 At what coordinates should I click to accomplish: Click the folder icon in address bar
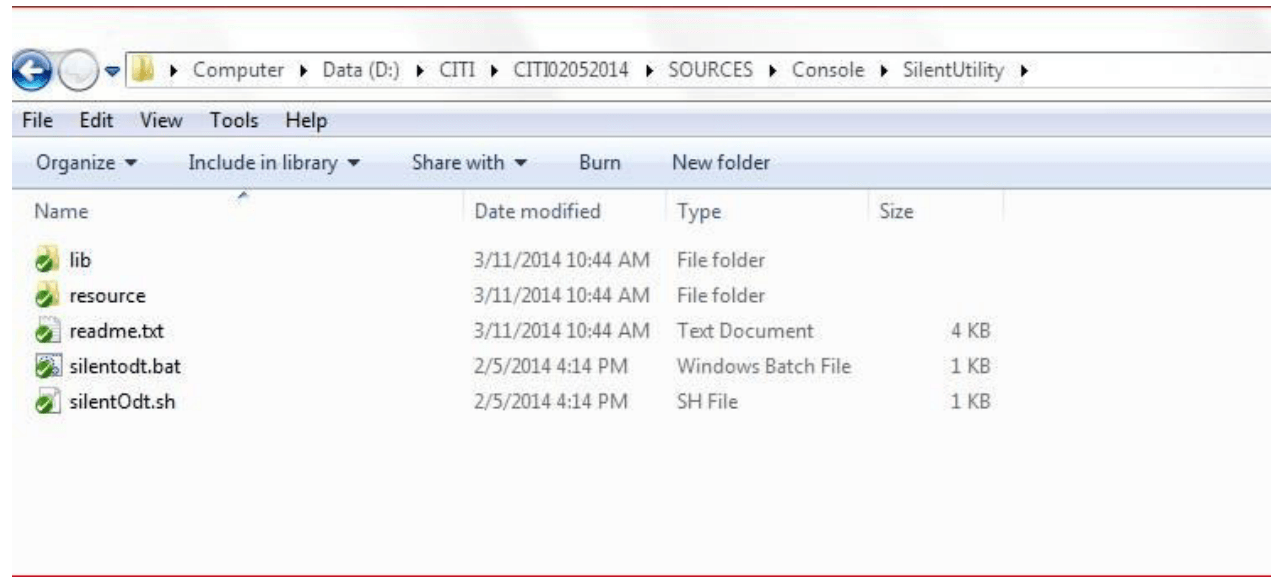click(x=143, y=71)
